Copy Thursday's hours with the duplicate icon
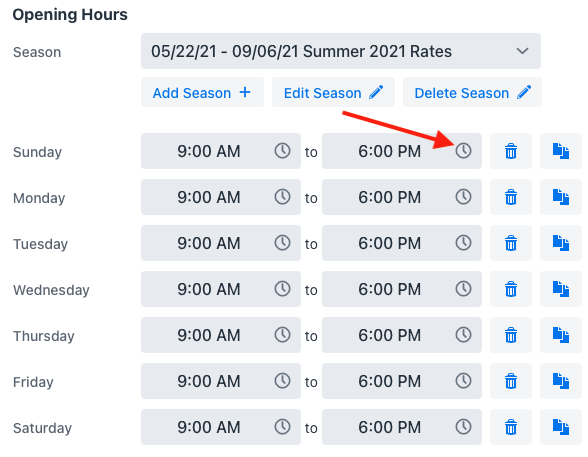Image resolution: width=588 pixels, height=457 pixels. (561, 335)
